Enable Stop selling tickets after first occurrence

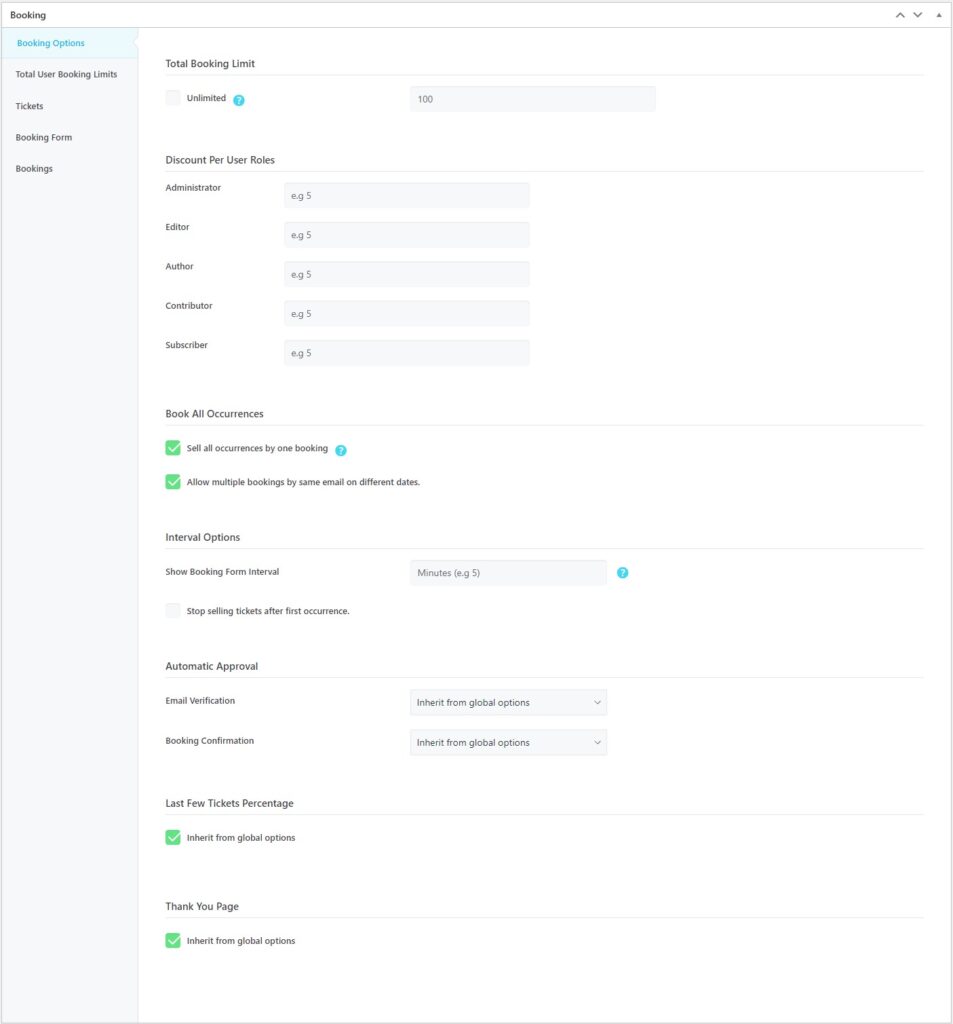[x=172, y=609]
